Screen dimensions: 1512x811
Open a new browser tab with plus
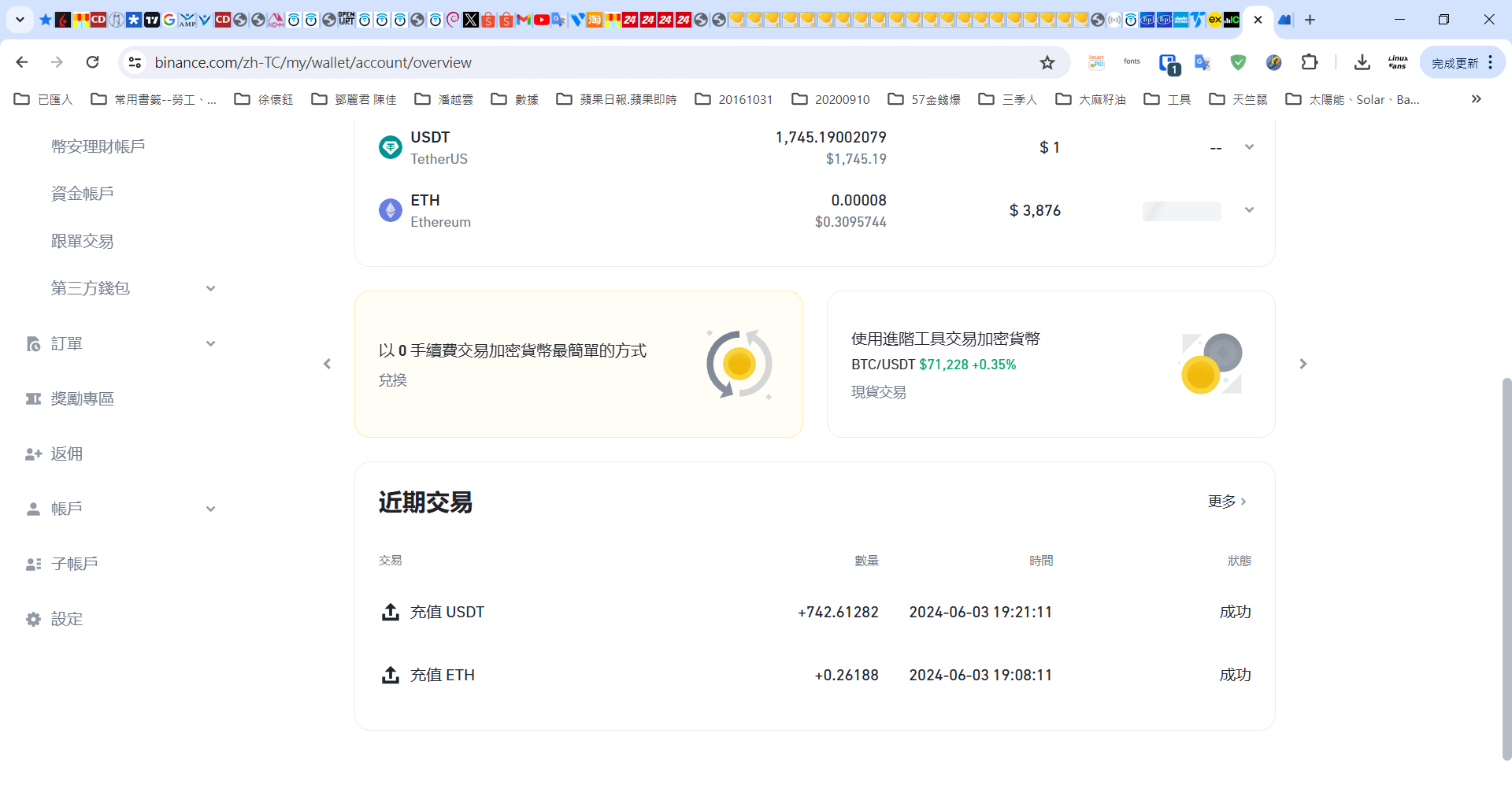[1310, 20]
